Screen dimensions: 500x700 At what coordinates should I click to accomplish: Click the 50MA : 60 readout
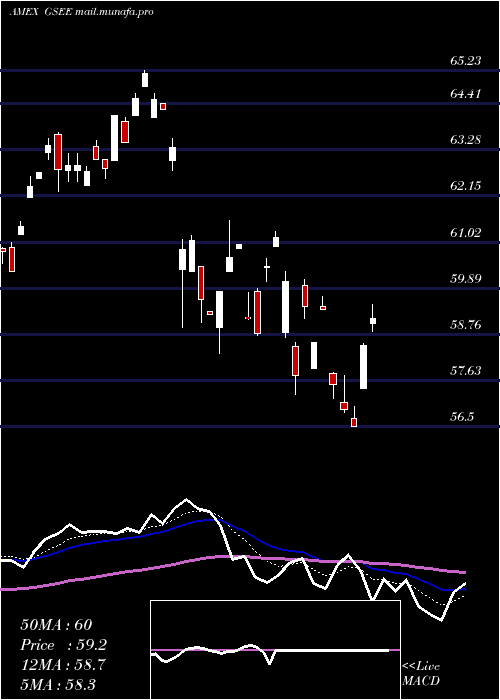point(56,625)
